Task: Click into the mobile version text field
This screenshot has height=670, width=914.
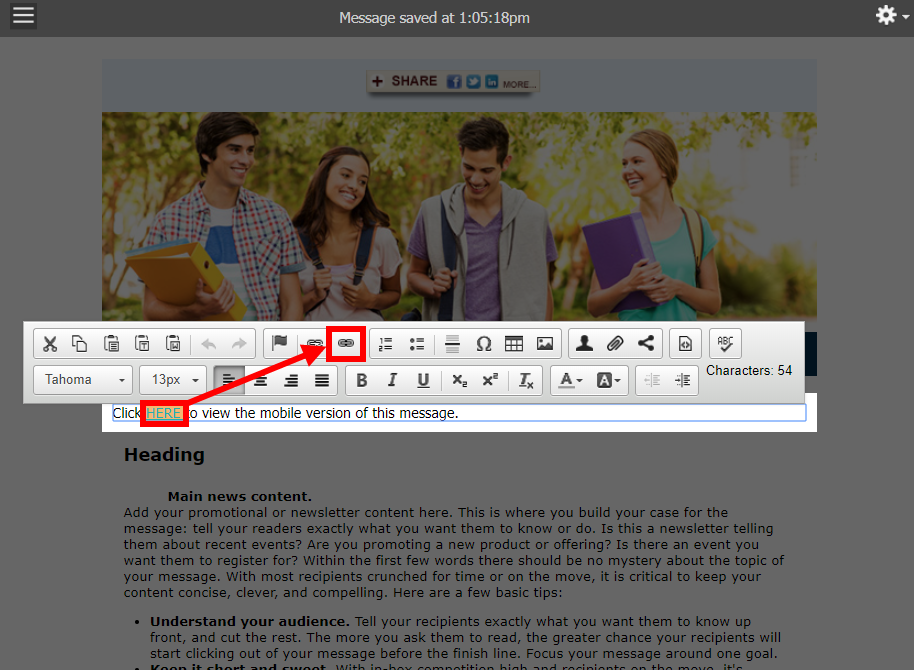Action: (600, 413)
